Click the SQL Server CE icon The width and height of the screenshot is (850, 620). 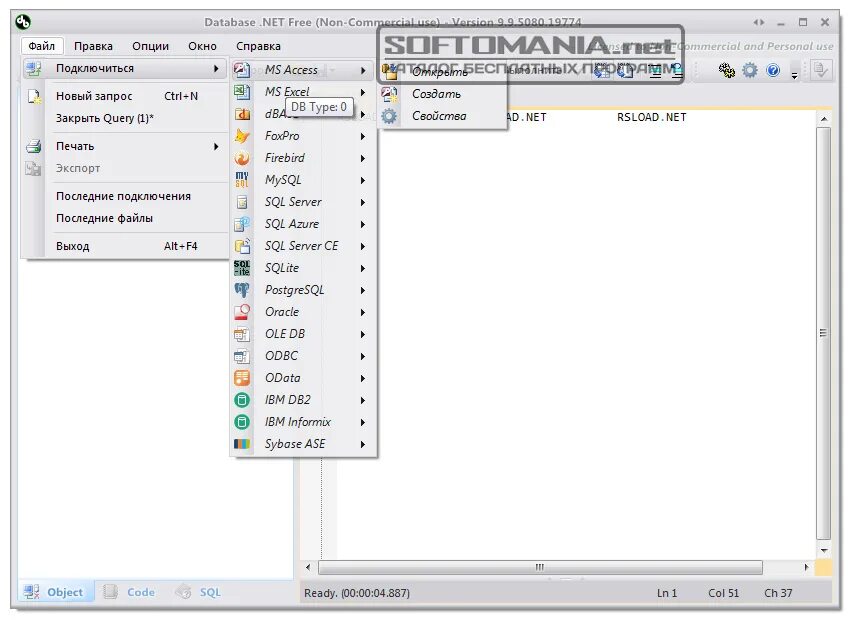pyautogui.click(x=242, y=246)
